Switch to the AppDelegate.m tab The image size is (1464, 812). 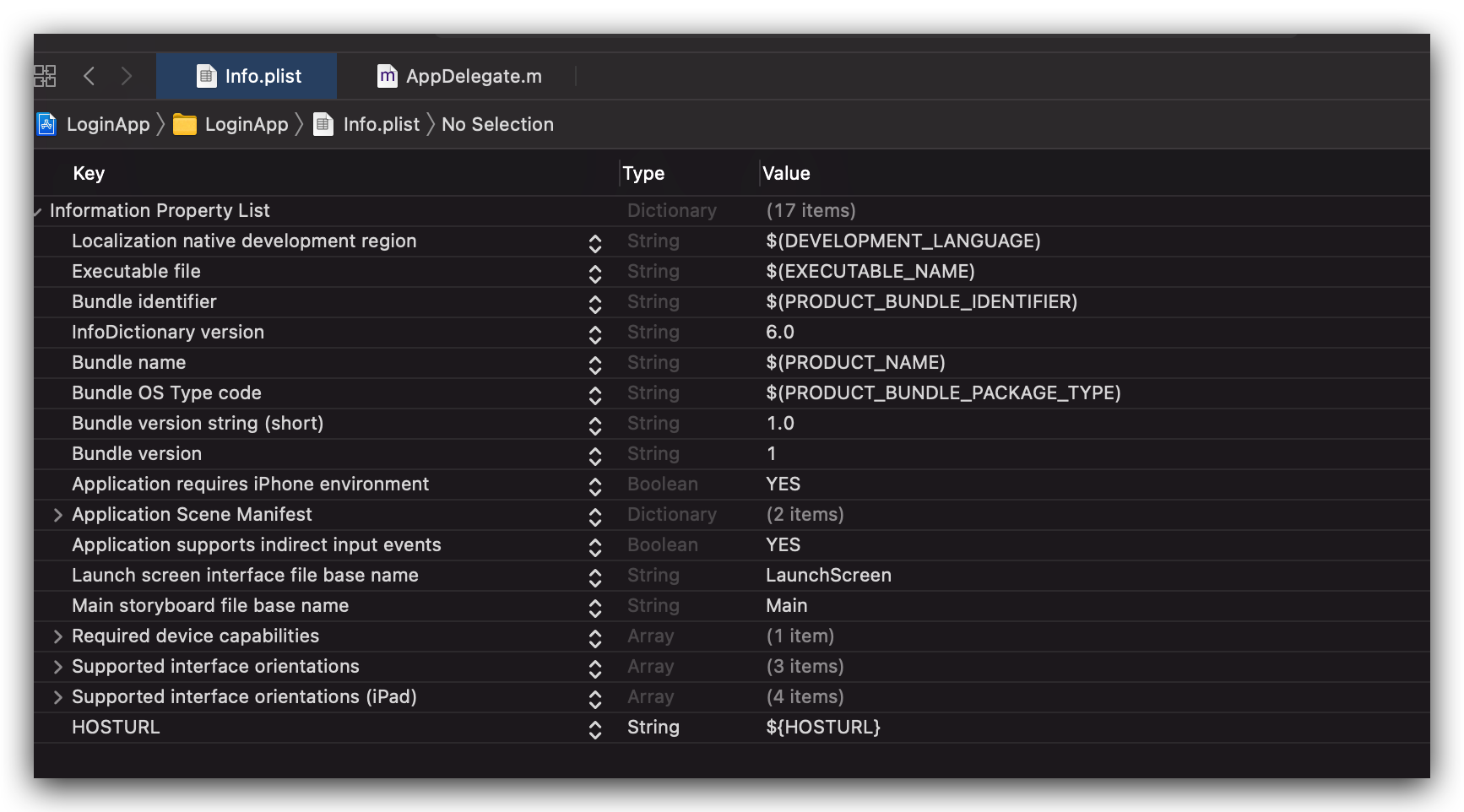pyautogui.click(x=459, y=76)
